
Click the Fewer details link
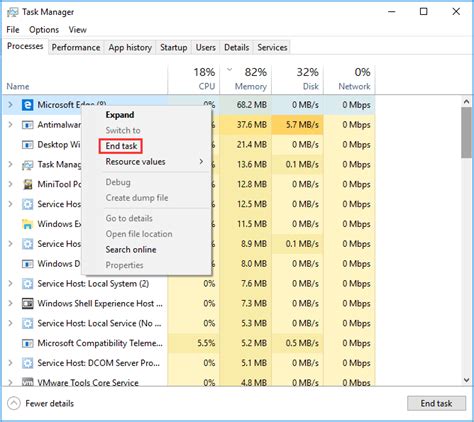coord(50,404)
